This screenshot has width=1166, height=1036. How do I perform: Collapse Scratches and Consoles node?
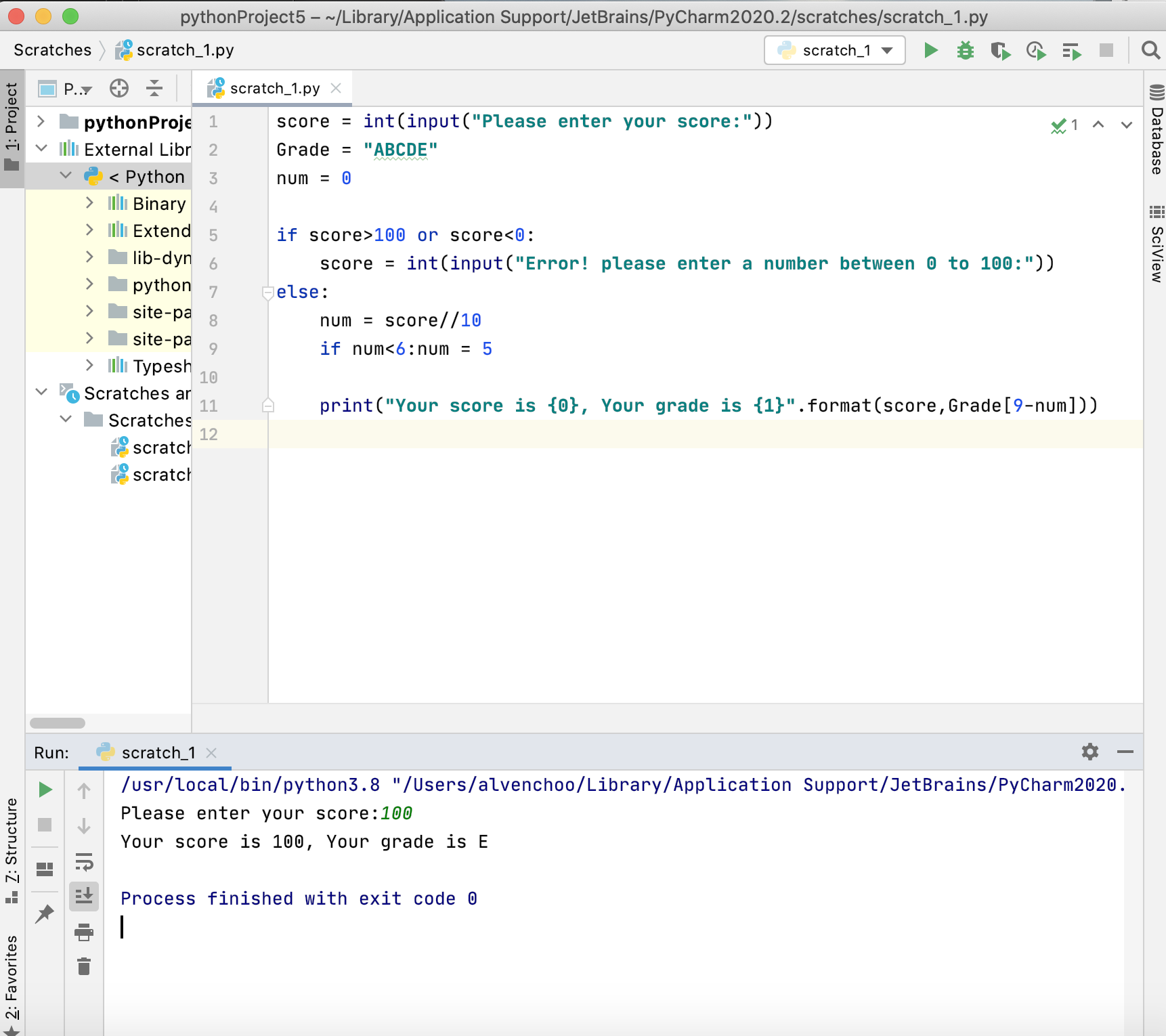[41, 392]
